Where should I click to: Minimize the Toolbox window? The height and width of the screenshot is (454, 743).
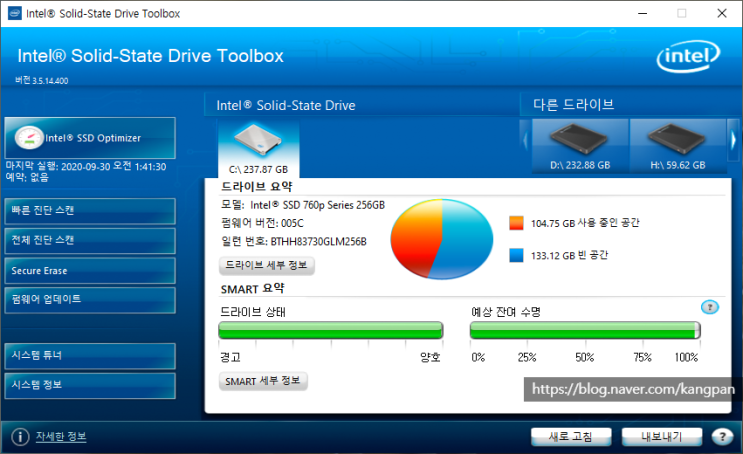(x=643, y=13)
